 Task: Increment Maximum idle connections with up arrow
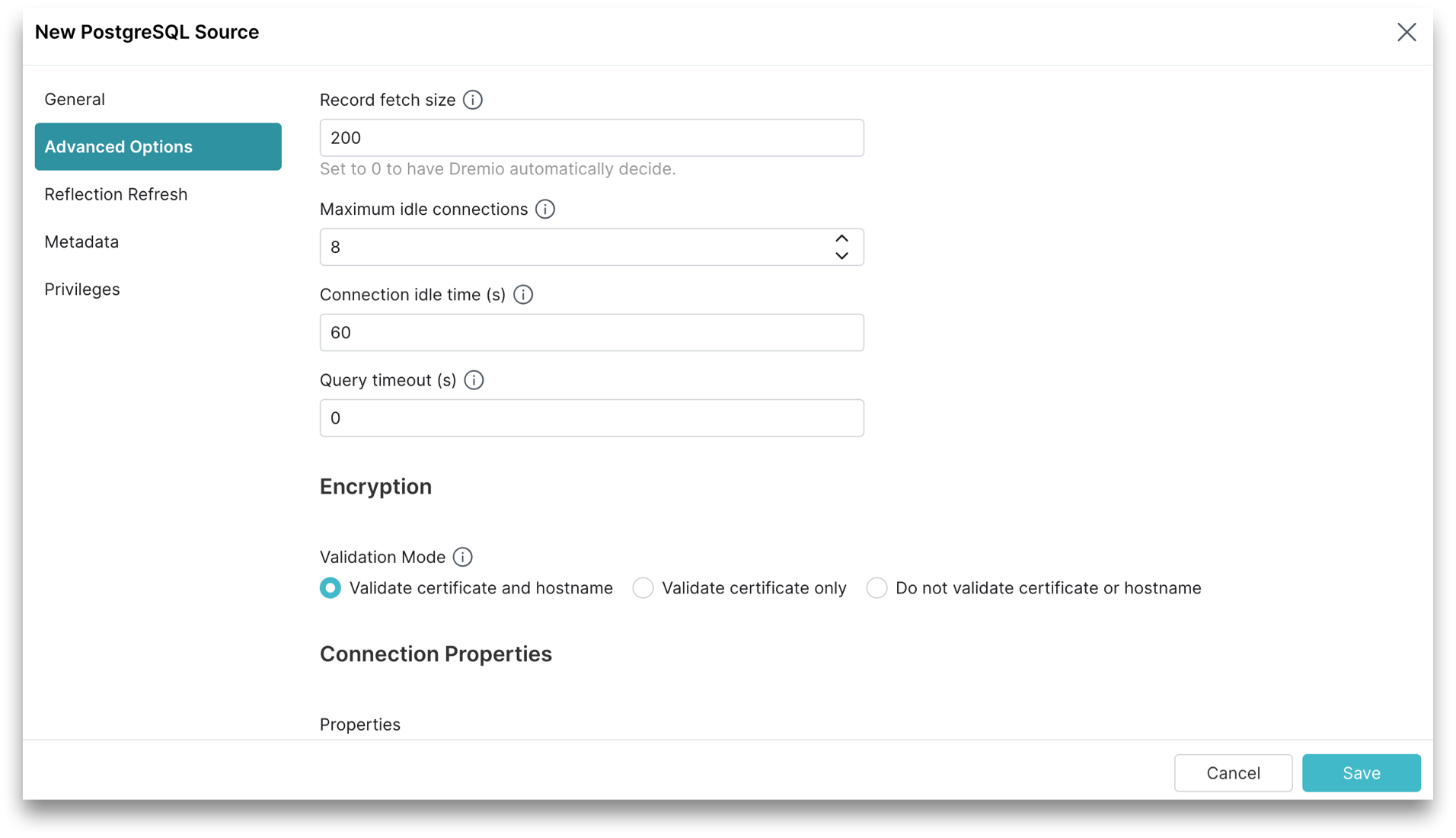841,238
